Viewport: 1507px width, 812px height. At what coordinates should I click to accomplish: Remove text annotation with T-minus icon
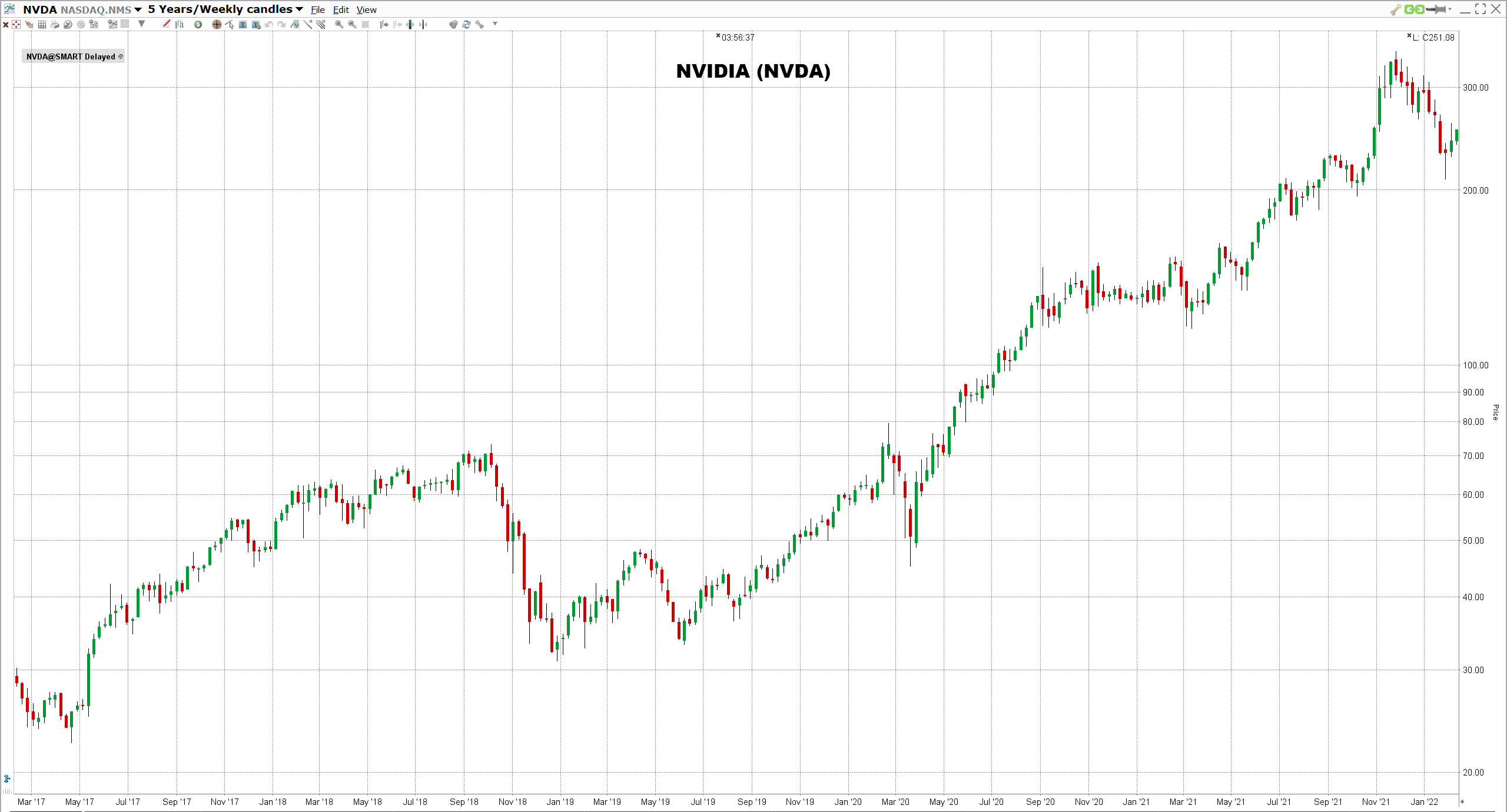(255, 25)
